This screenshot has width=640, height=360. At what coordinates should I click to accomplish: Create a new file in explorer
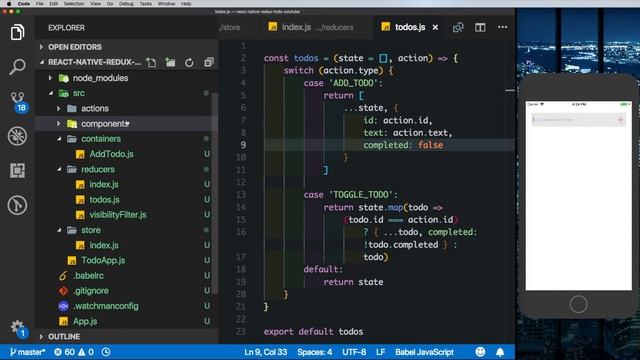tap(151, 62)
